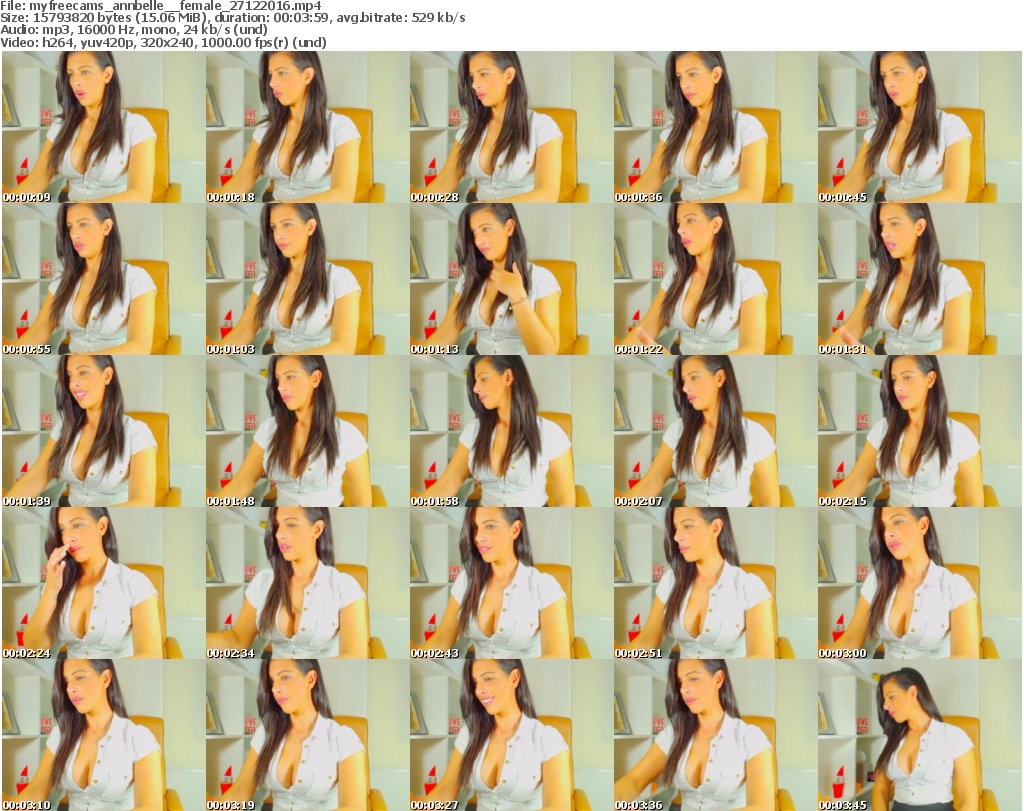Click the thumbnail timestamped 00:01:39
The width and height of the screenshot is (1024, 811).
click(103, 431)
